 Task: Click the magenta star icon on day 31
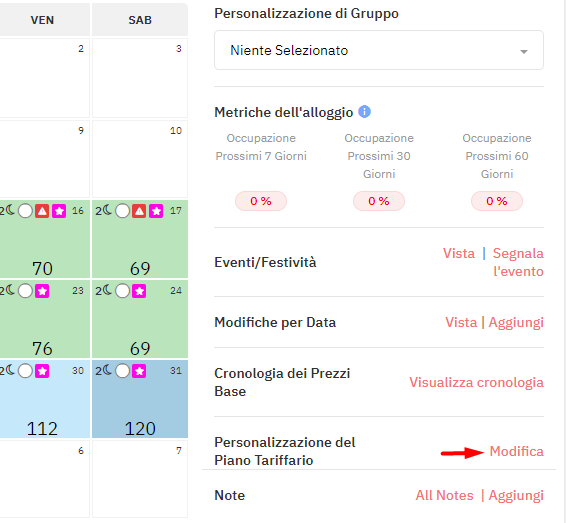(139, 371)
